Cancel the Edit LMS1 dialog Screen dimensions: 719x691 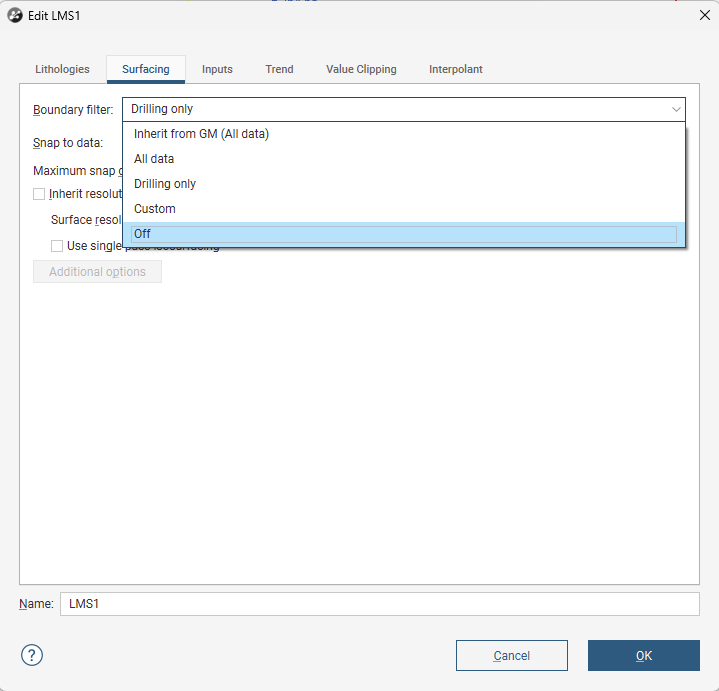coord(512,656)
